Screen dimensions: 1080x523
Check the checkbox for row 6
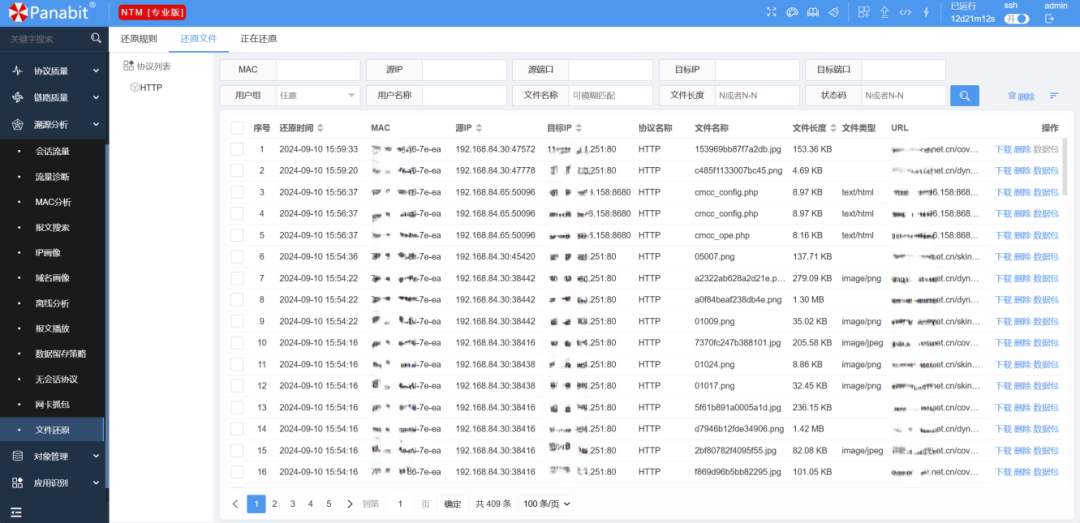point(237,257)
